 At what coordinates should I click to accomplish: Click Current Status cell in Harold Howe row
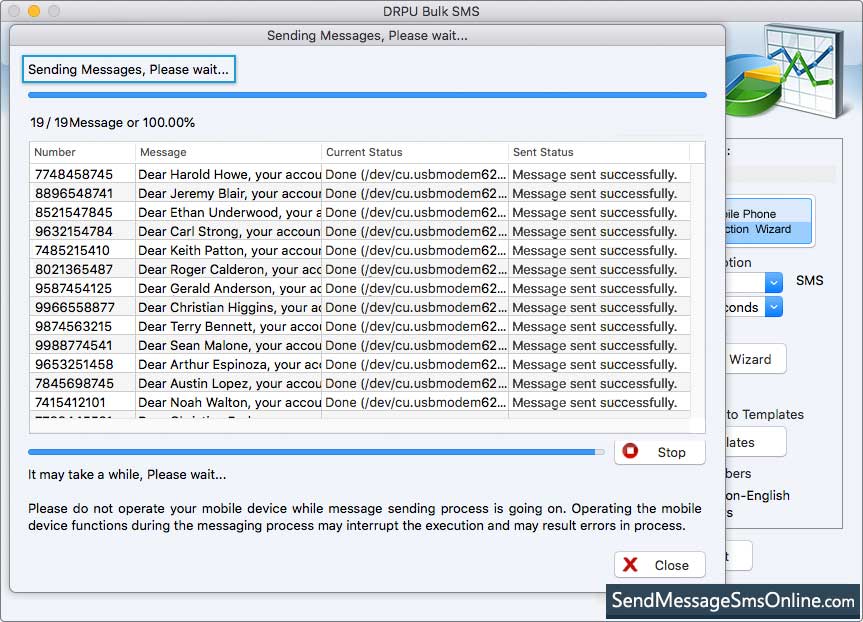415,174
